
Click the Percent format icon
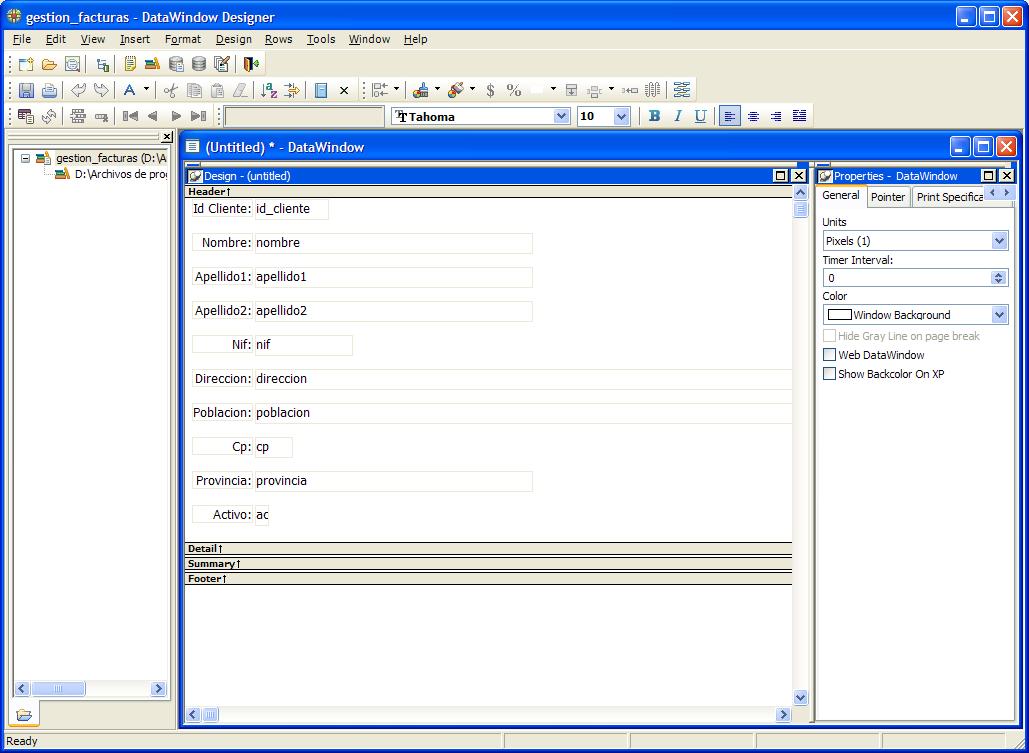coord(513,90)
